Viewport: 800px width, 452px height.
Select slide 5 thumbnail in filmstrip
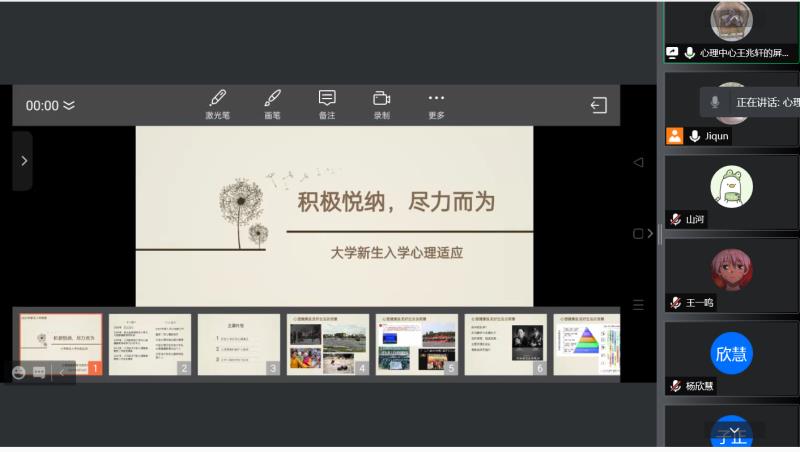pyautogui.click(x=416, y=344)
